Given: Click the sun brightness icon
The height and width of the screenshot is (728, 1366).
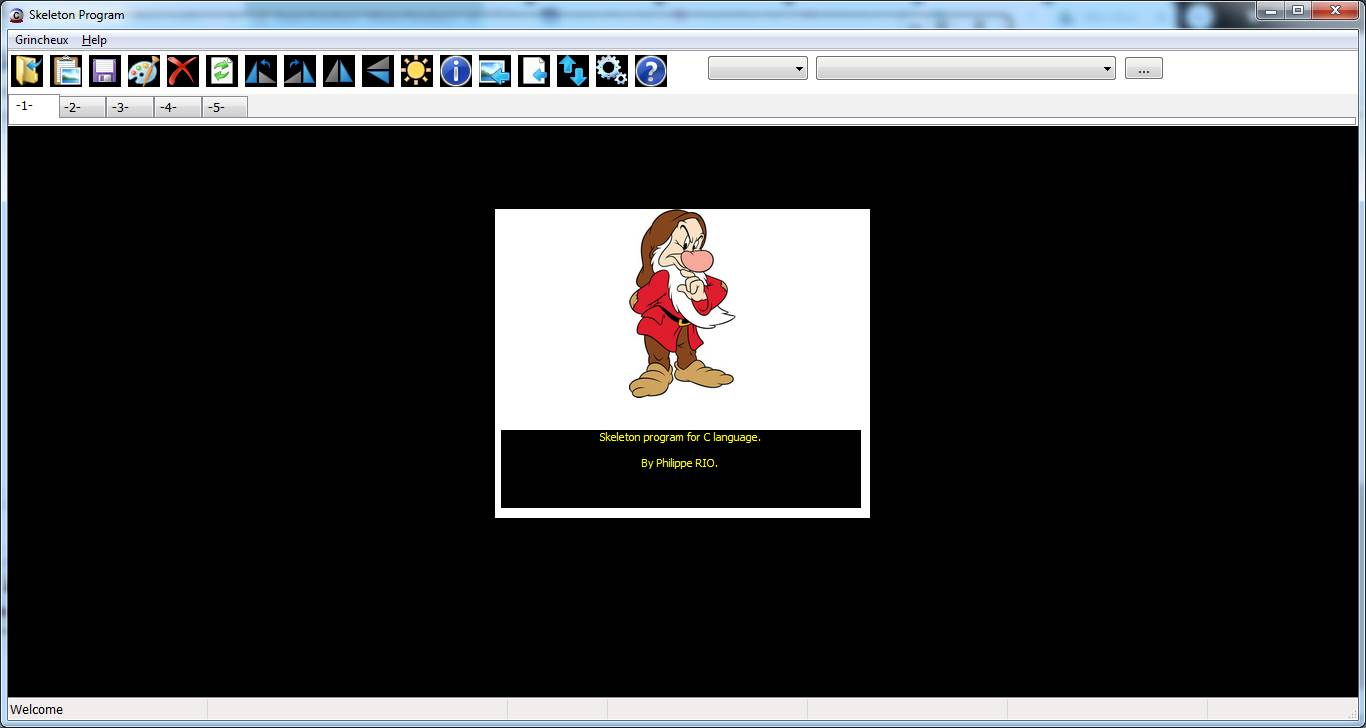Looking at the screenshot, I should (417, 71).
